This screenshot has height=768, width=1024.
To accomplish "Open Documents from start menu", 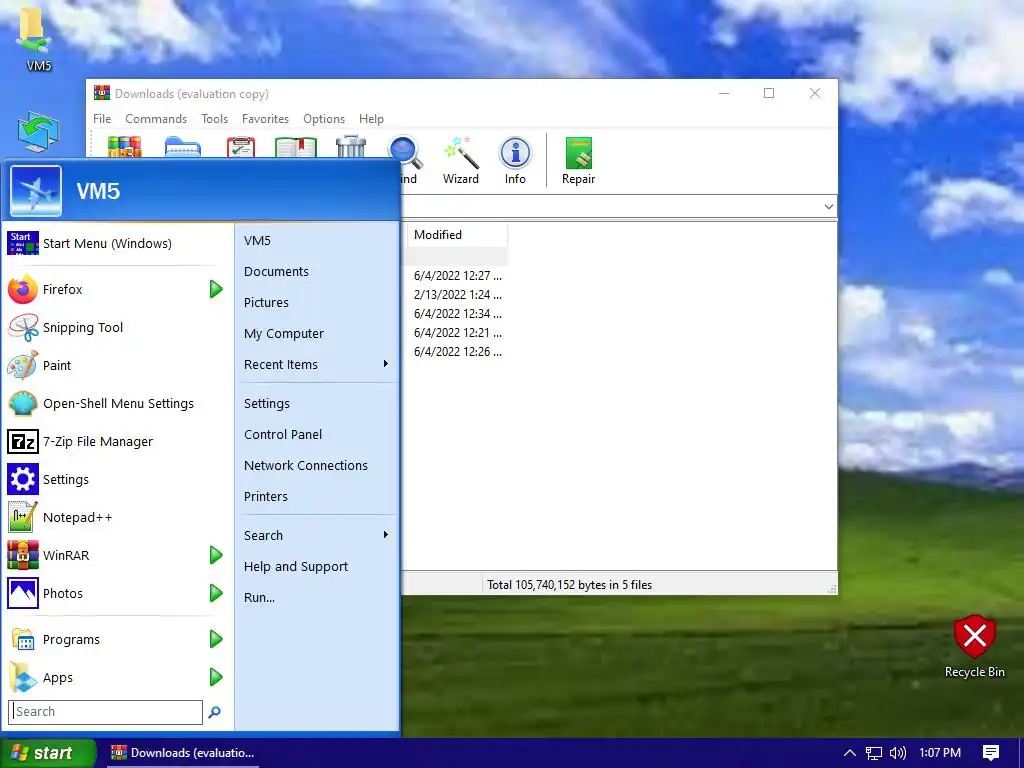I will [x=276, y=272].
